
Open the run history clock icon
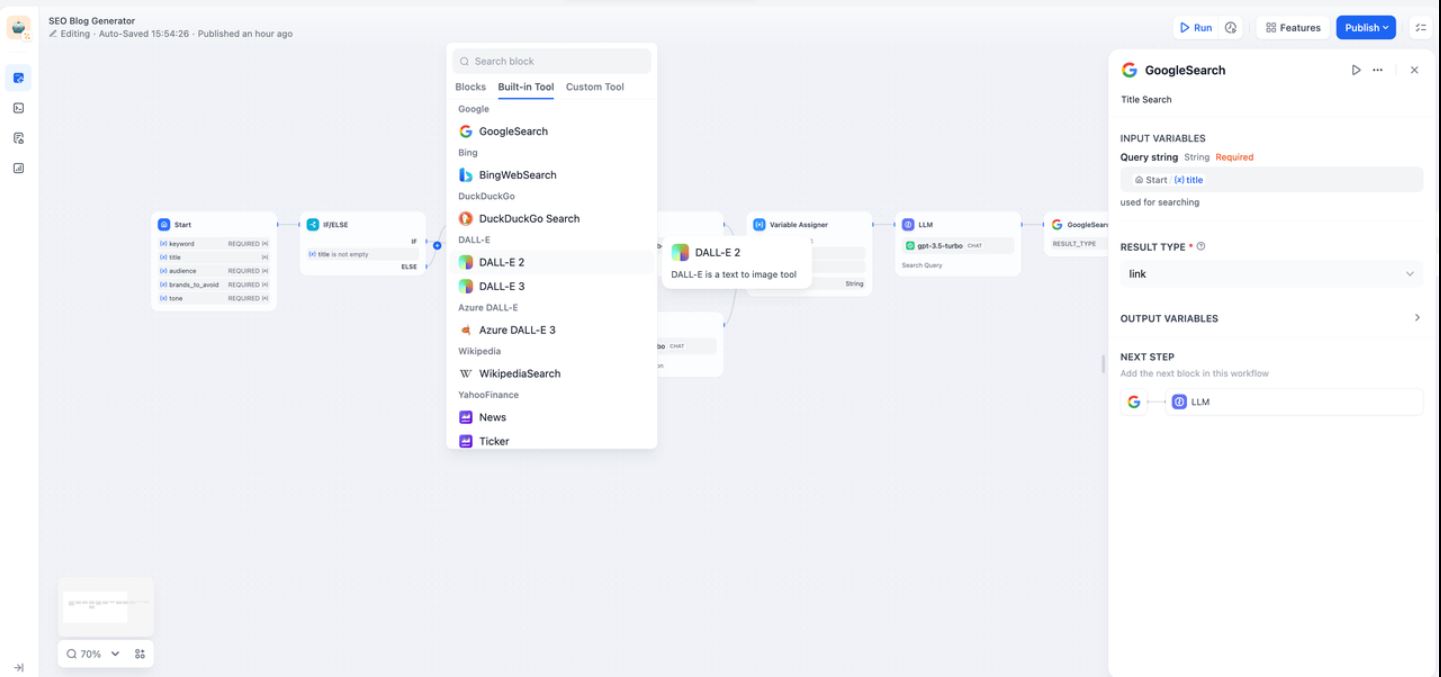point(1230,28)
